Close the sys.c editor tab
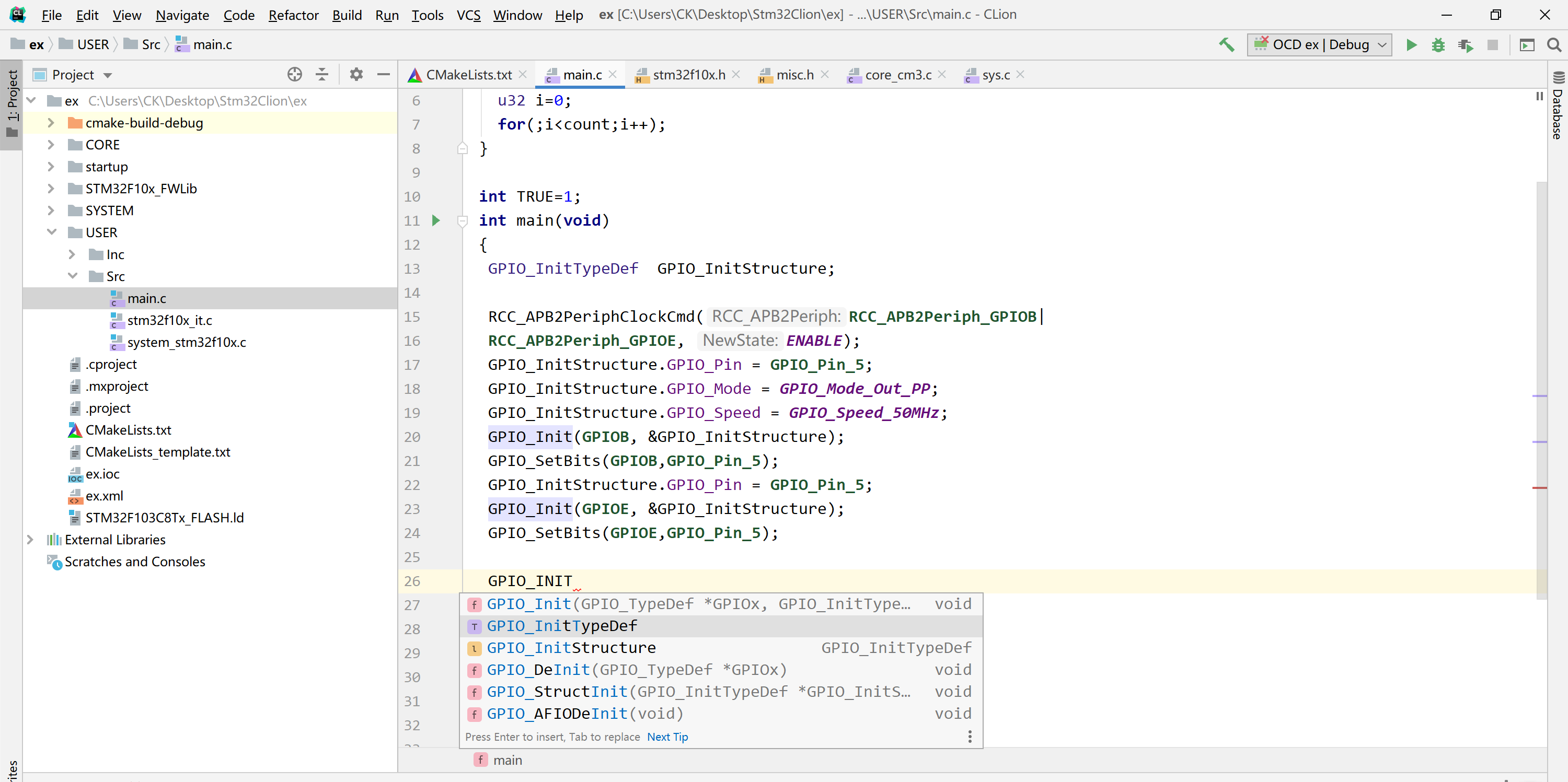 pyautogui.click(x=1021, y=74)
